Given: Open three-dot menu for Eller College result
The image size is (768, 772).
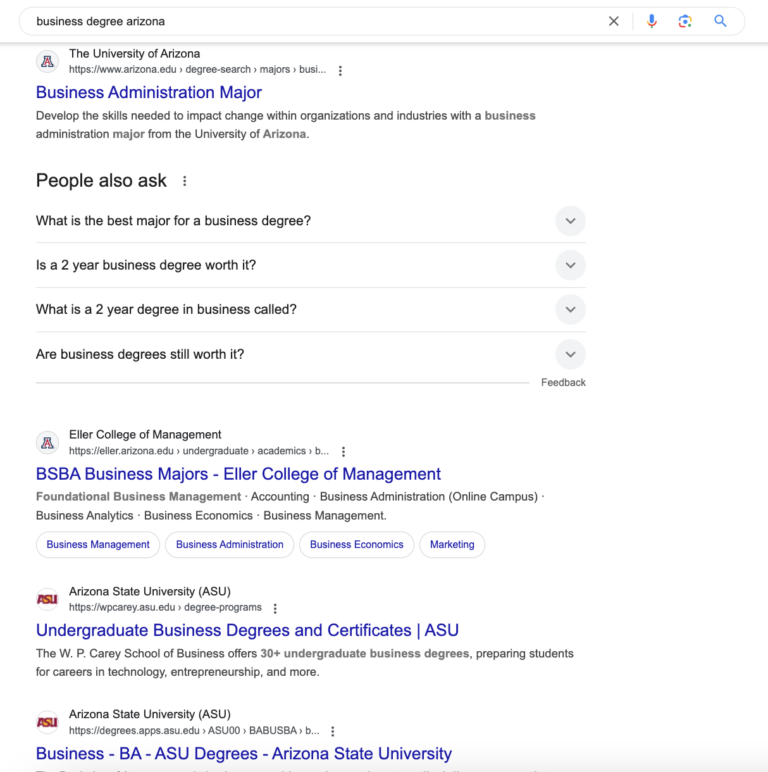Looking at the screenshot, I should [344, 451].
